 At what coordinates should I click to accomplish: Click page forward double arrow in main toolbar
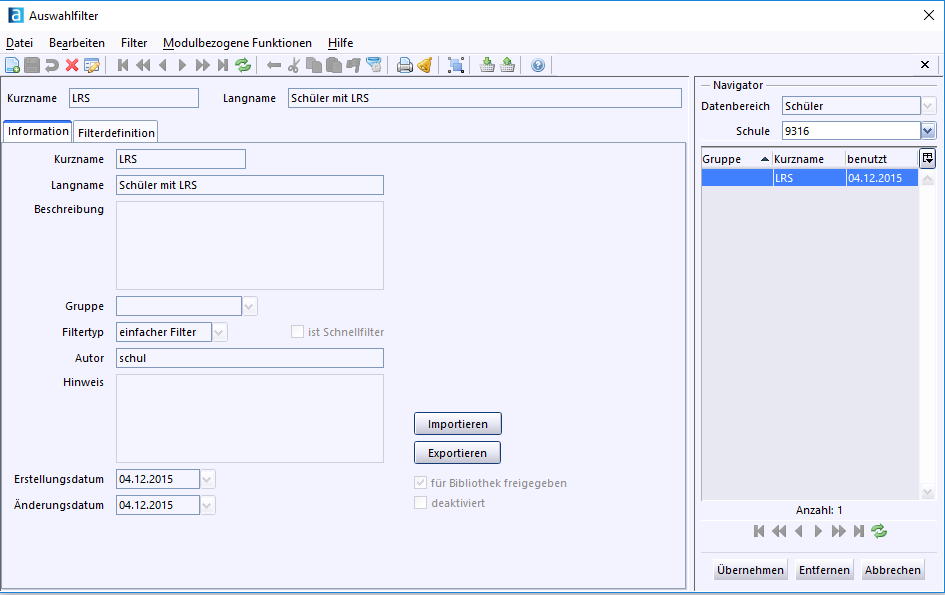[x=202, y=65]
